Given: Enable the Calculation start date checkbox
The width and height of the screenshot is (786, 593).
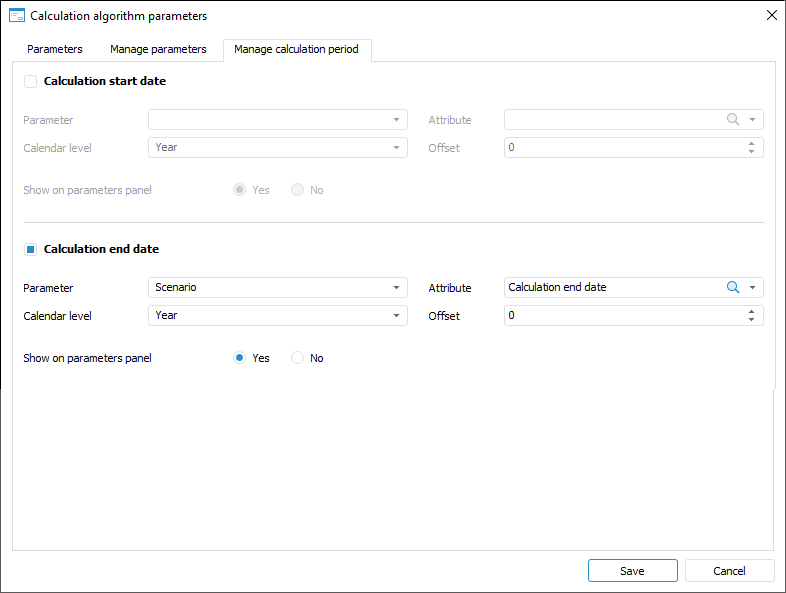Looking at the screenshot, I should pos(31,81).
